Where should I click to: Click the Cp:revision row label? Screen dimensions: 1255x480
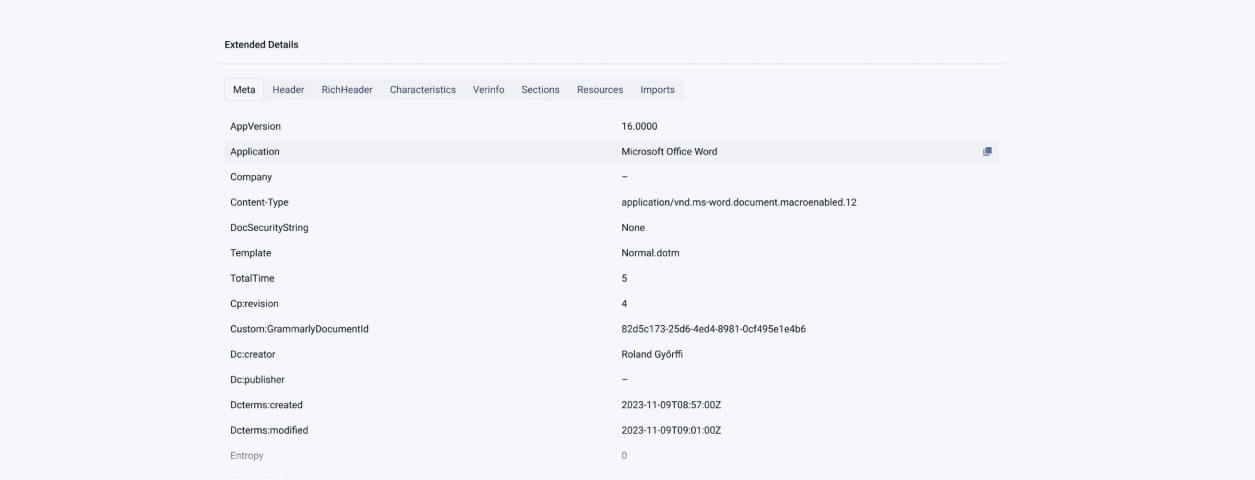pos(256,303)
